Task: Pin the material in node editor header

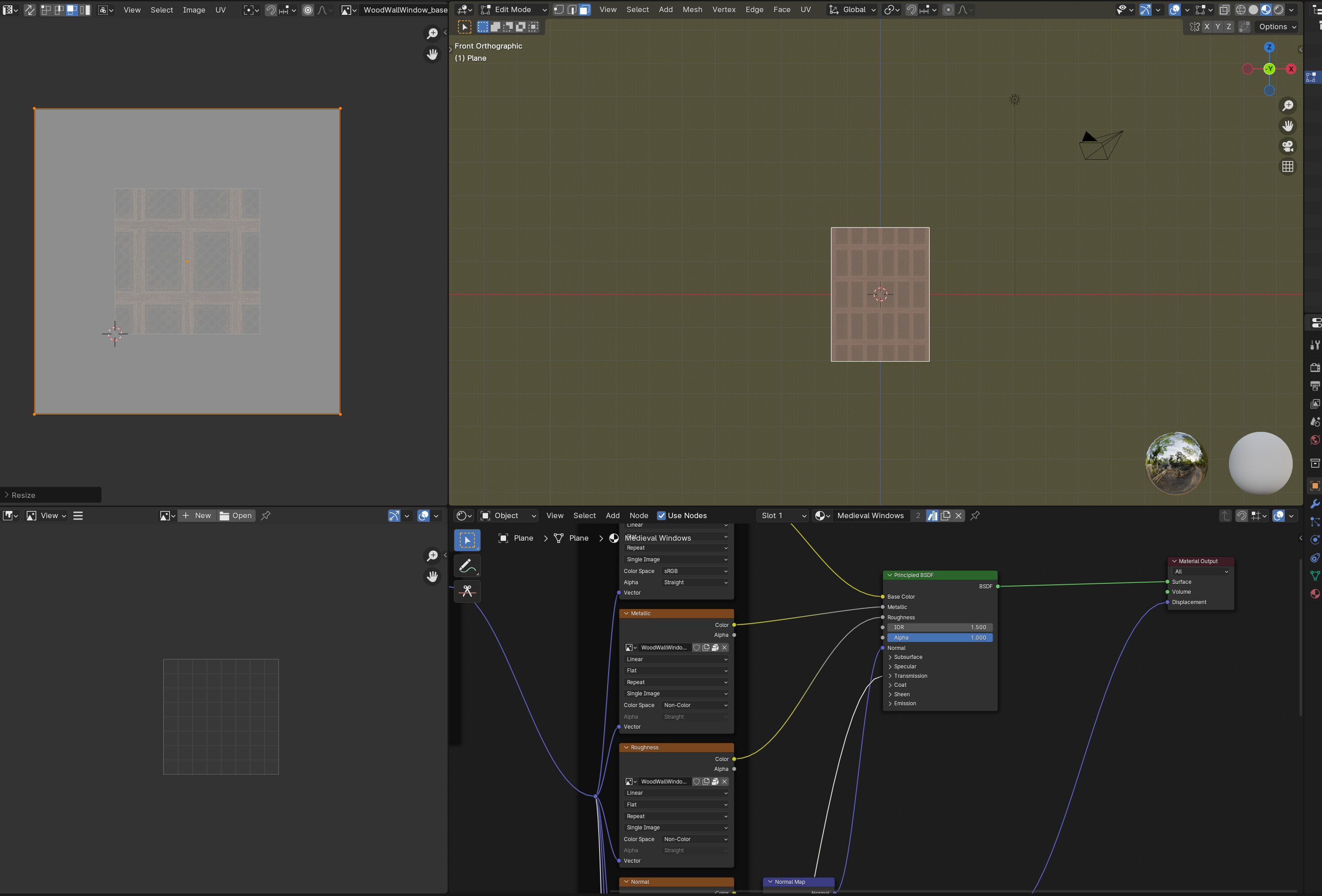Action: click(975, 515)
